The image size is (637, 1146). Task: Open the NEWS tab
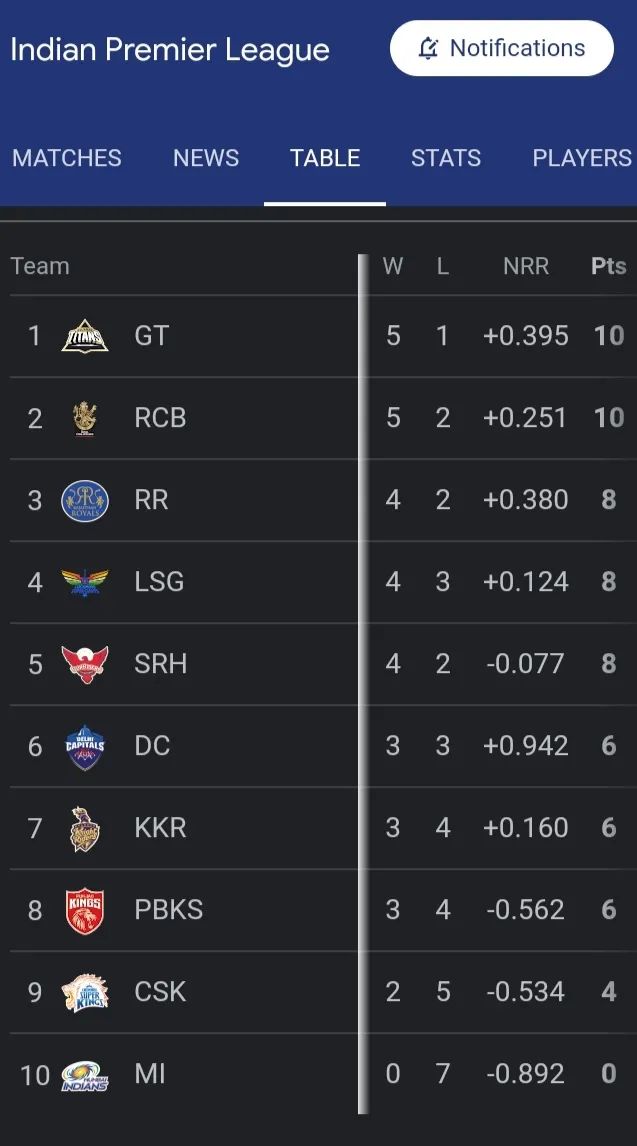coord(206,158)
